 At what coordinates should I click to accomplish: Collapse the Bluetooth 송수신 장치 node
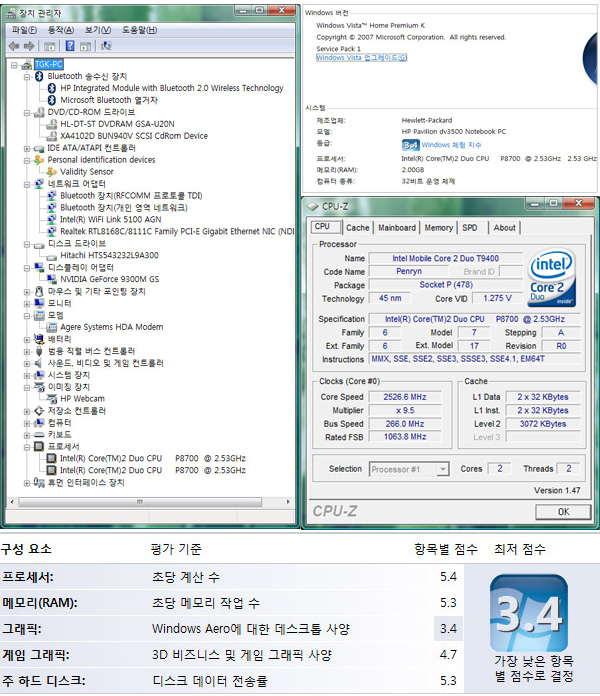[x=27, y=77]
